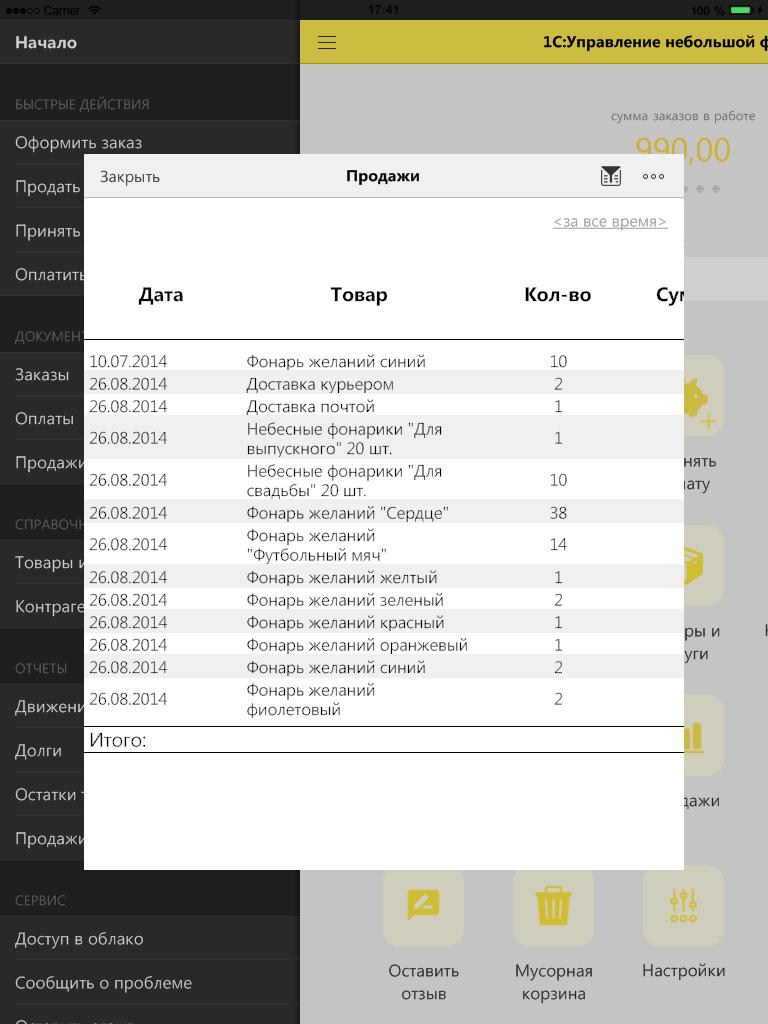Image resolution: width=768 pixels, height=1024 pixels.
Task: Choose Оформить заказ quick action
Action: pos(150,142)
